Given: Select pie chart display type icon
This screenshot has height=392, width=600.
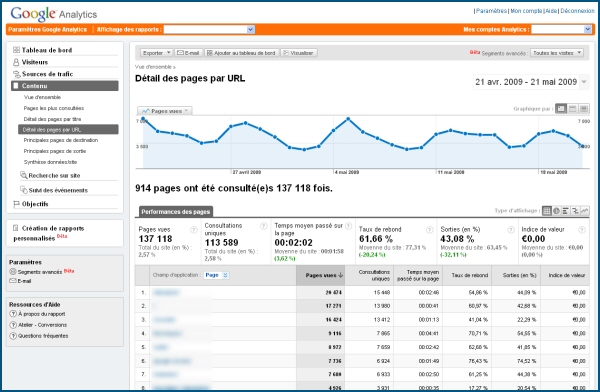Looking at the screenshot, I should (556, 211).
